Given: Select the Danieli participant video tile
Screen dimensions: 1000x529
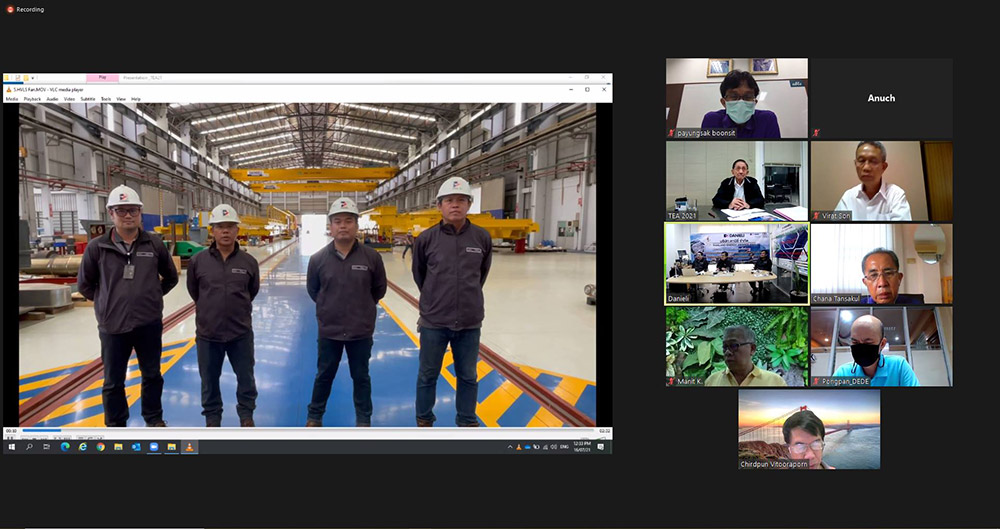Looking at the screenshot, I should 736,263.
